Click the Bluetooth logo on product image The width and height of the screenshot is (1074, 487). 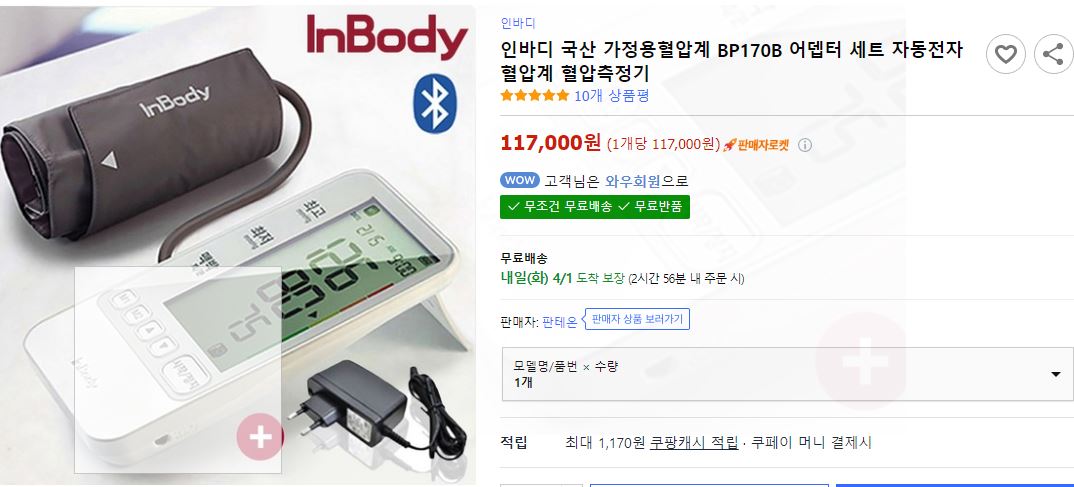pyautogui.click(x=434, y=103)
